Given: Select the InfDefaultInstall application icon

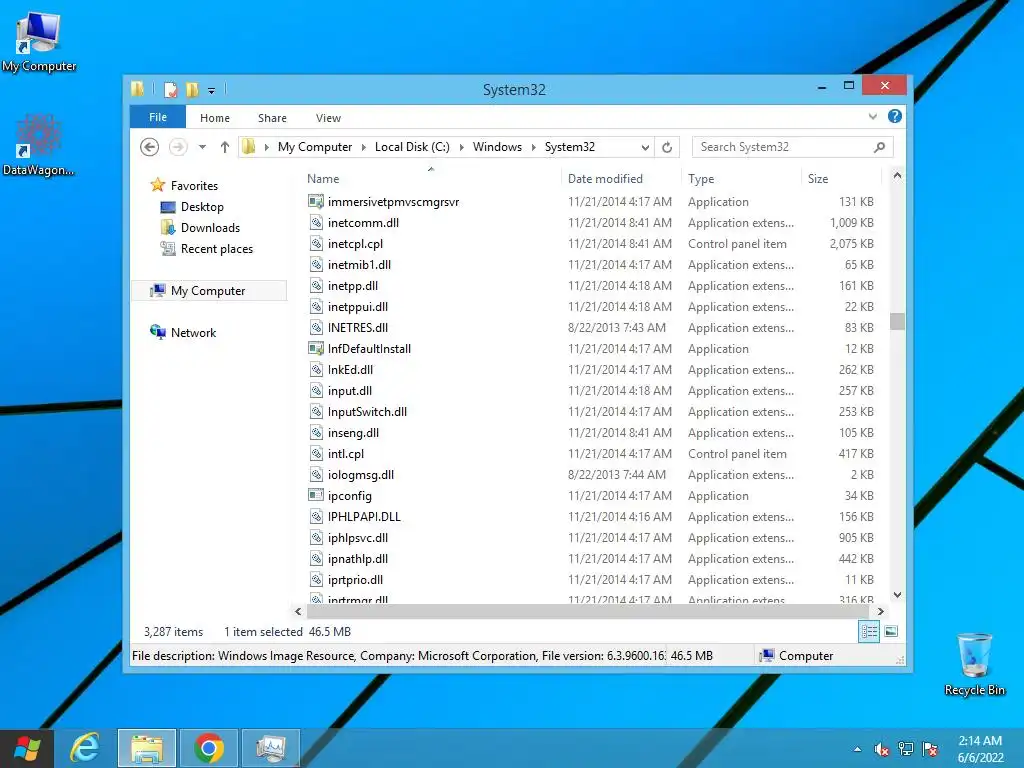Looking at the screenshot, I should pos(316,348).
